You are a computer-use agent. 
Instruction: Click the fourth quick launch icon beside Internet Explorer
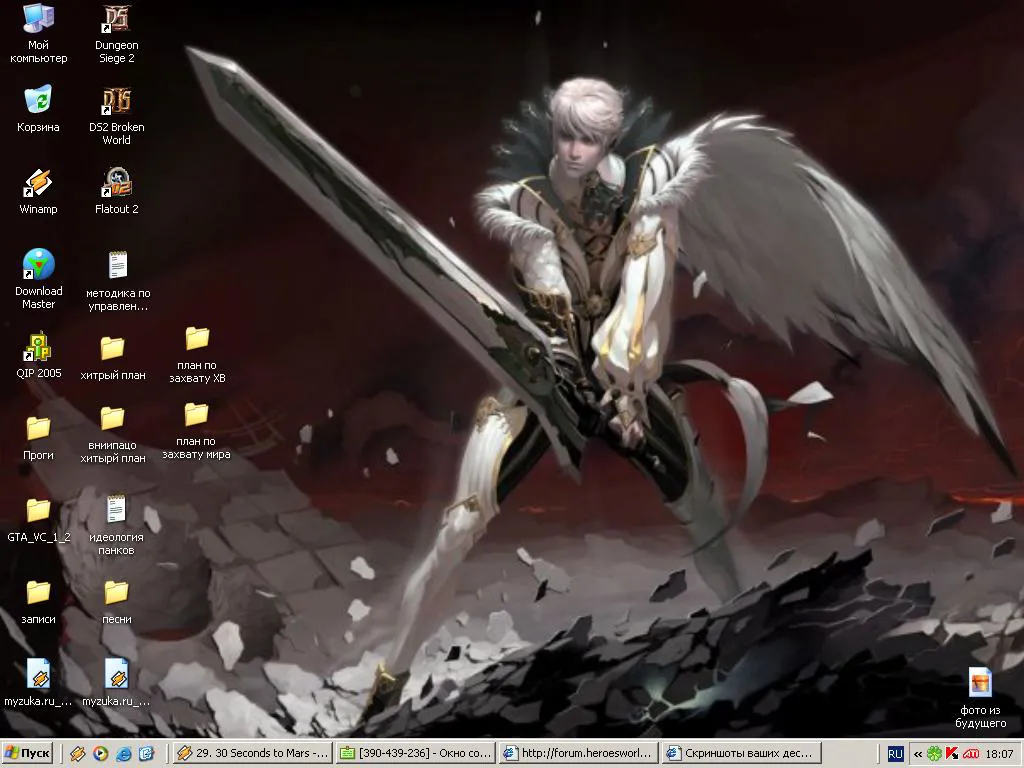146,754
